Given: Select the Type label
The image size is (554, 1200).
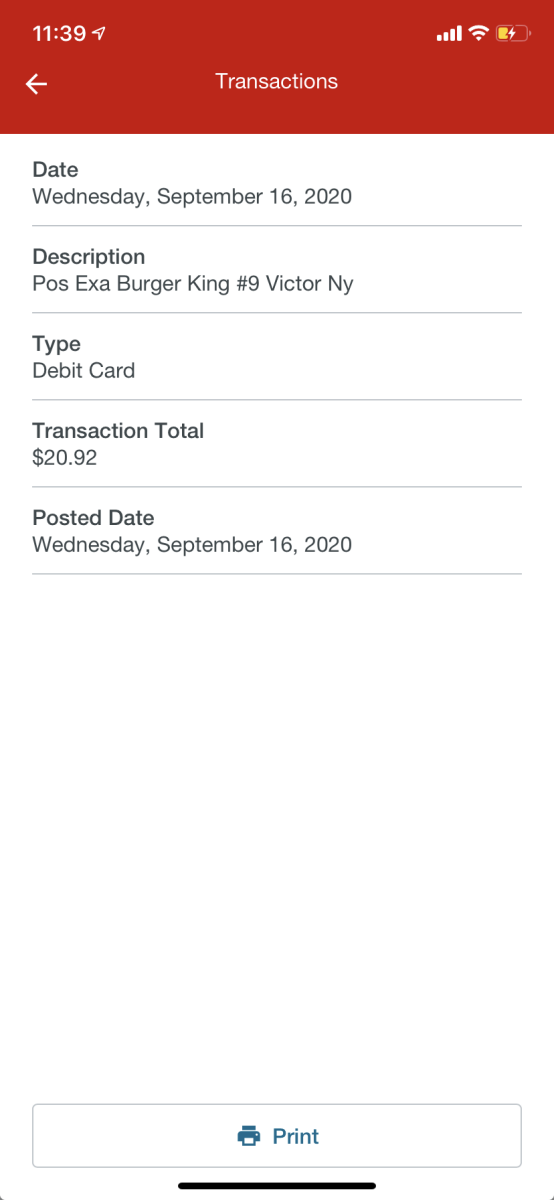Looking at the screenshot, I should tap(56, 344).
